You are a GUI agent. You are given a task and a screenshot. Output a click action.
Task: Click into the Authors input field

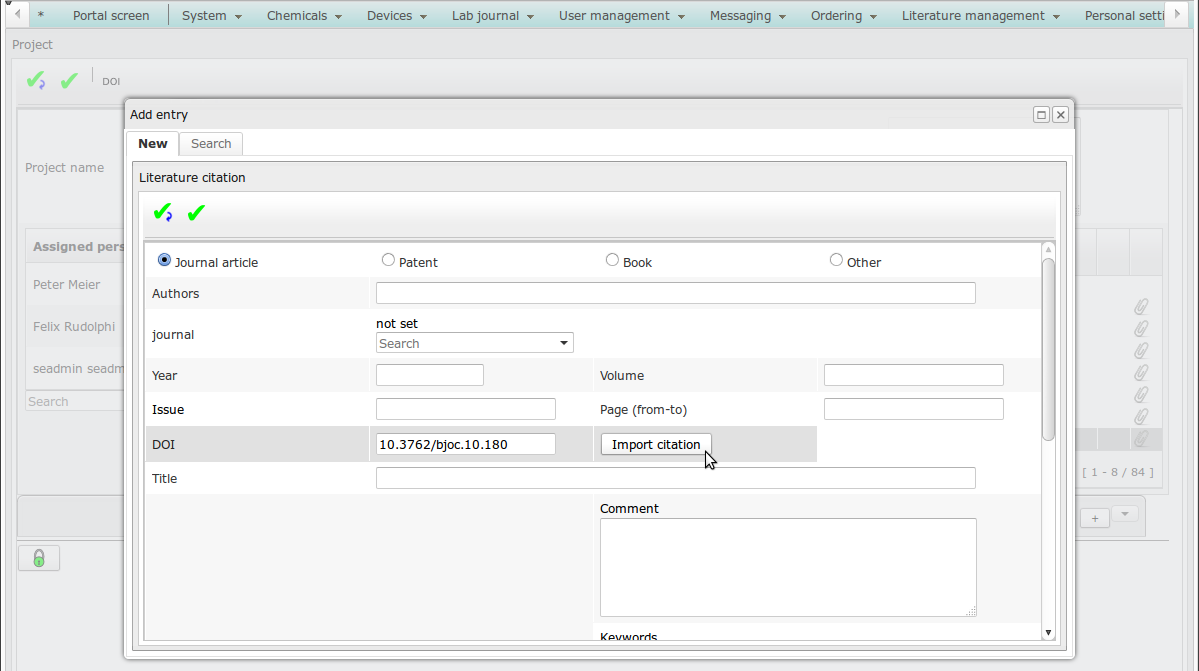coord(675,293)
